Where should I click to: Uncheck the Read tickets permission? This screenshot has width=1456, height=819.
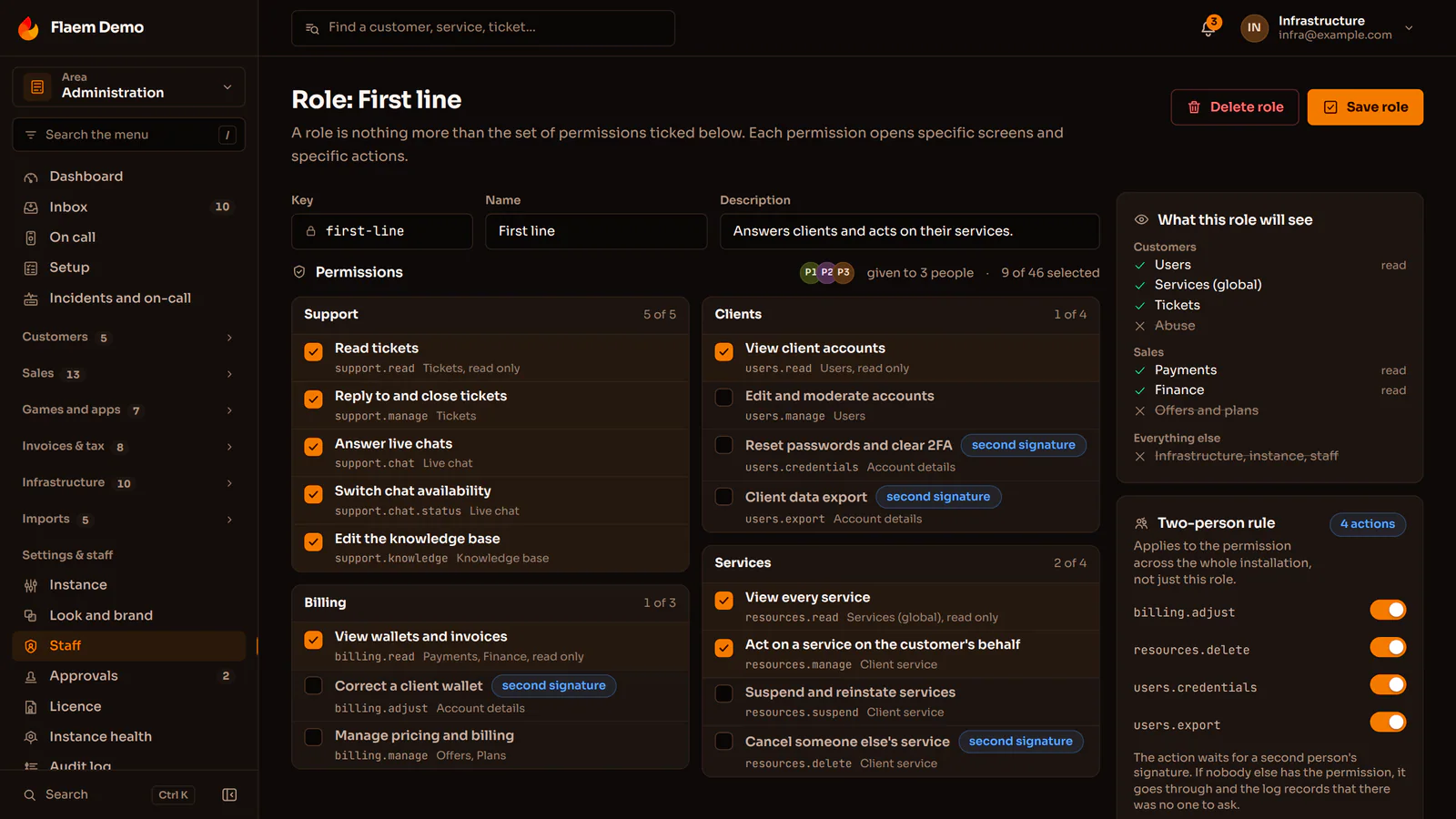pos(313,352)
